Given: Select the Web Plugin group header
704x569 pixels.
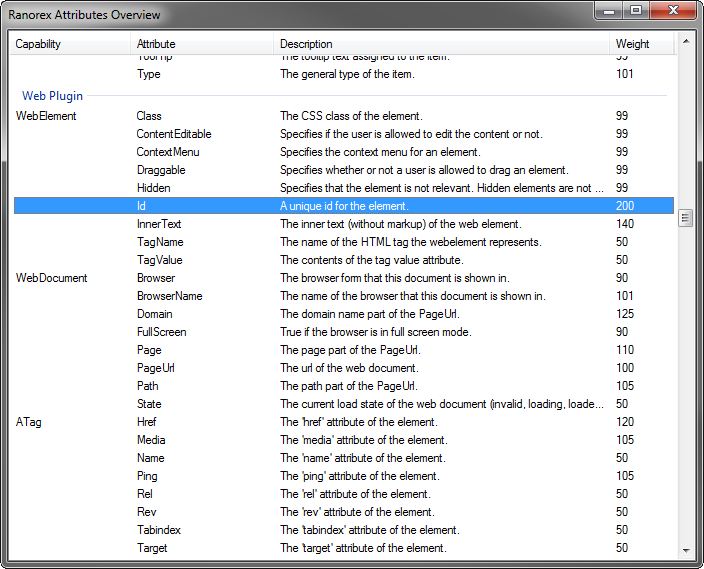Looking at the screenshot, I should (53, 96).
